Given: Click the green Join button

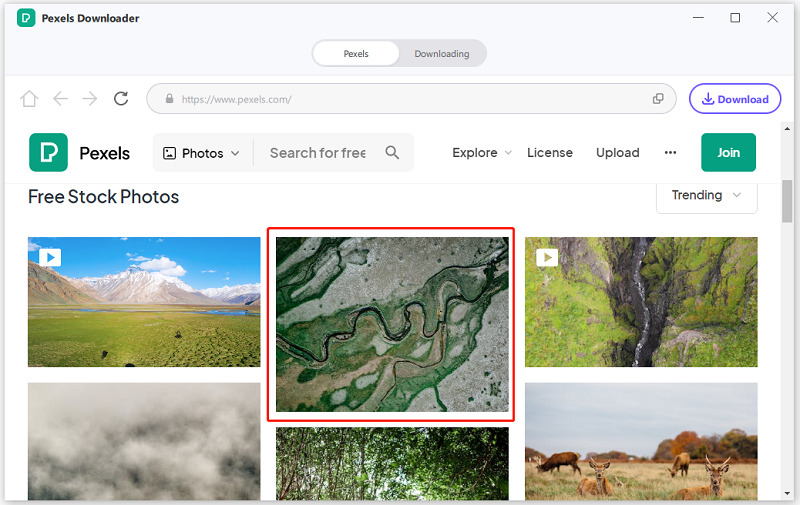Looking at the screenshot, I should tap(728, 153).
